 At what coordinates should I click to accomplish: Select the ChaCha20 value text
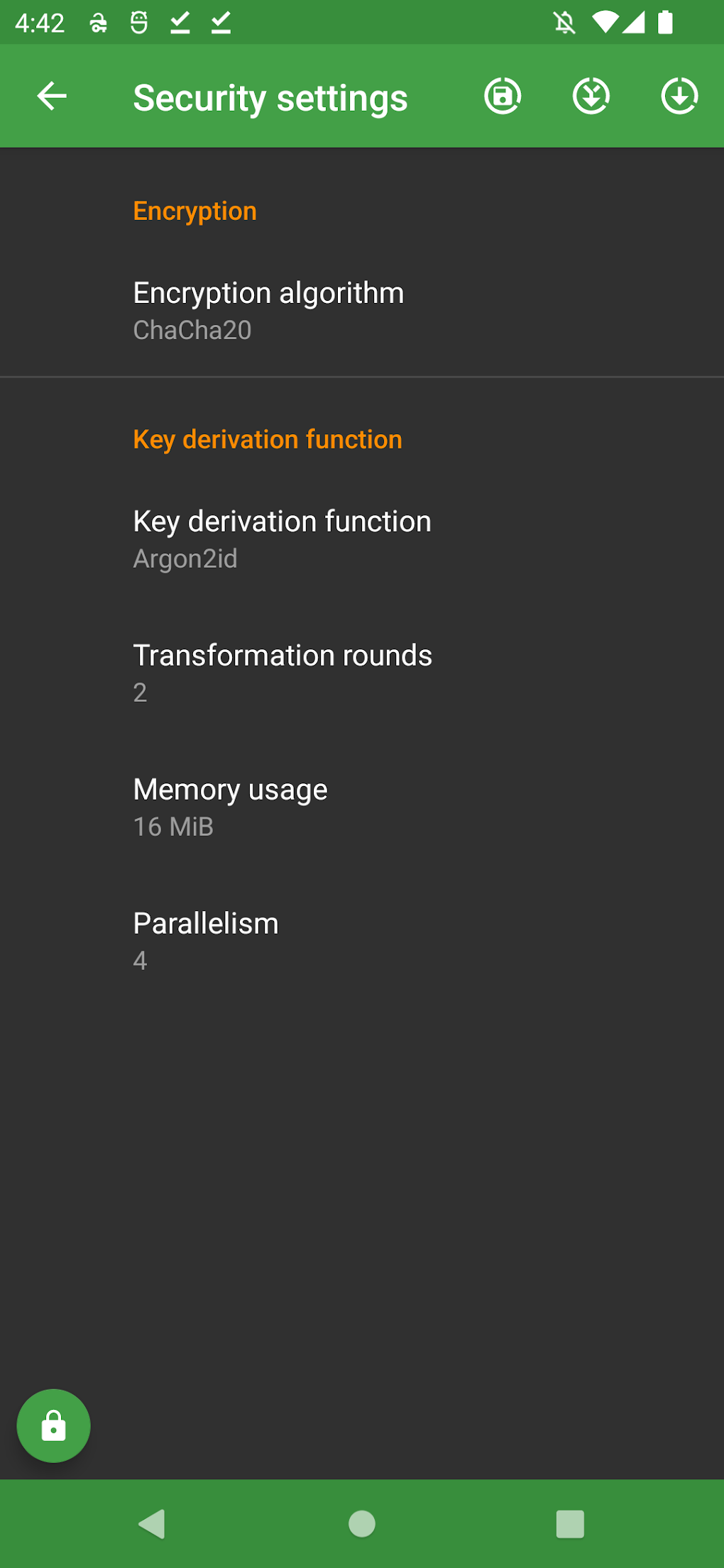point(192,329)
